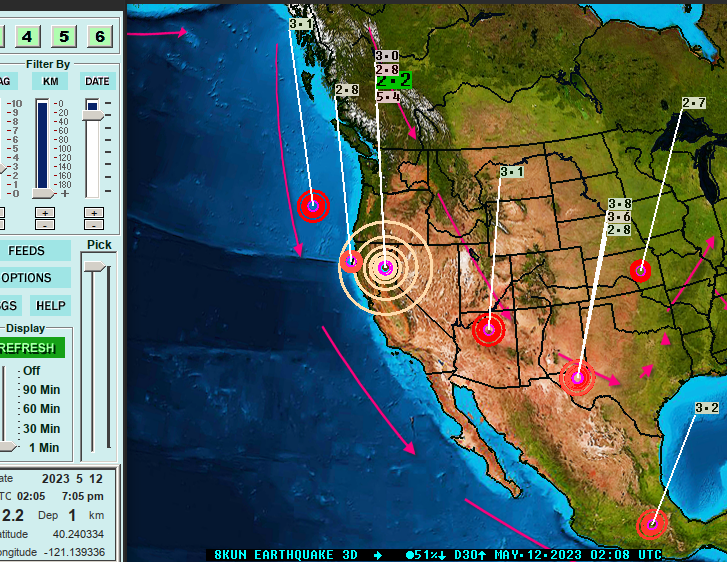Click the longitude value -121.139336
This screenshot has height=562, width=727.
click(x=74, y=552)
